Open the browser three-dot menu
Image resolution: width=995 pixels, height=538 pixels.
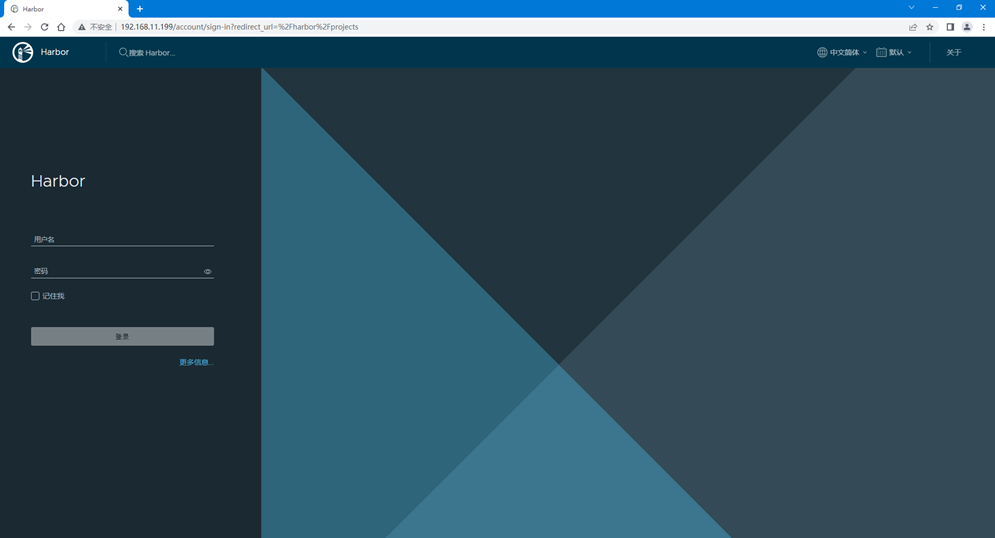coord(984,27)
